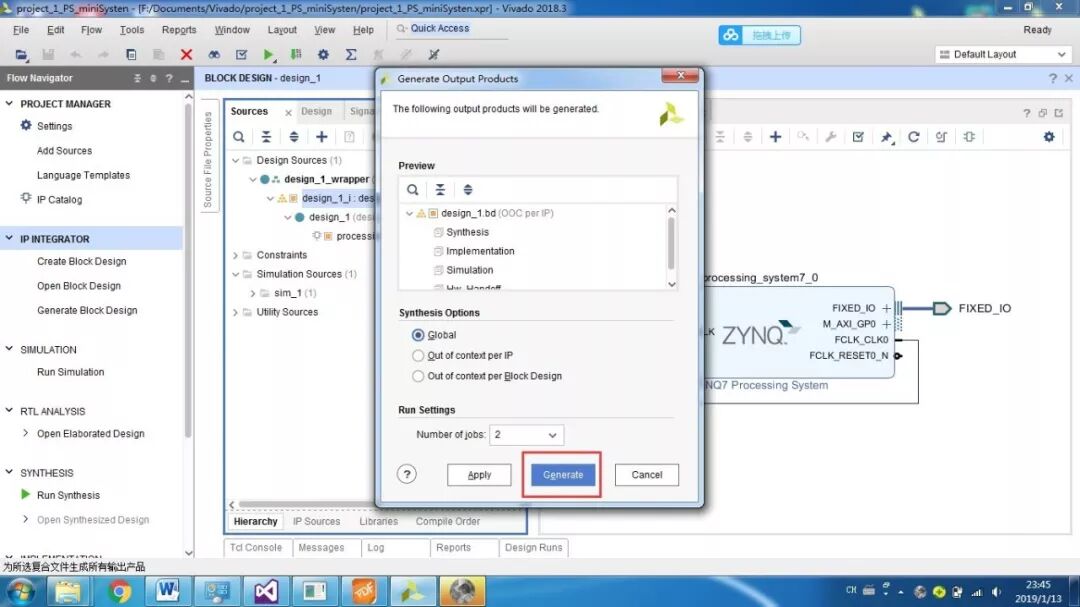
Task: Click Create Block Design
Action: (x=81, y=261)
